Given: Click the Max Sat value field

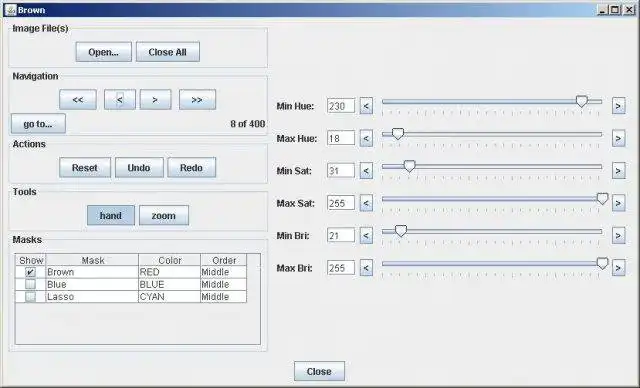Looking at the screenshot, I should (x=341, y=203).
